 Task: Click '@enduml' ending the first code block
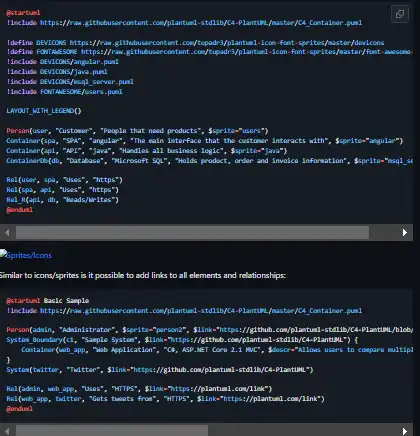tap(20, 210)
